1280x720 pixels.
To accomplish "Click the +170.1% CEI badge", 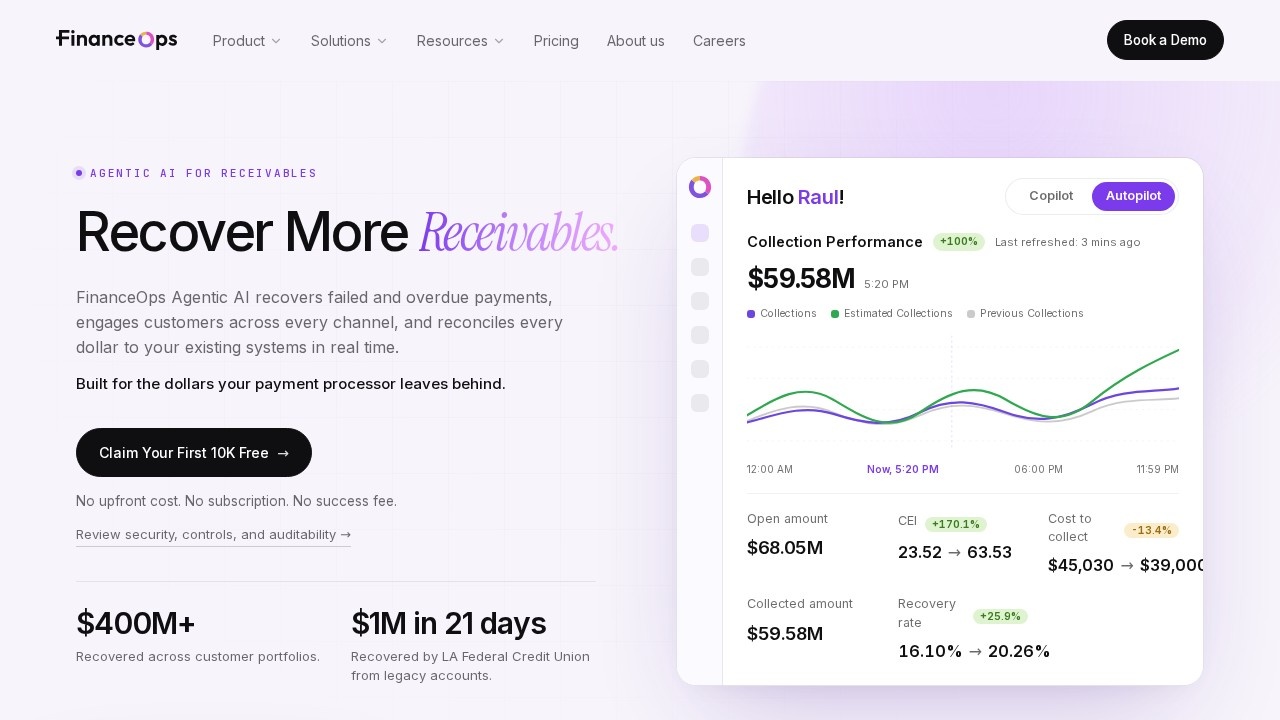I will coord(956,524).
